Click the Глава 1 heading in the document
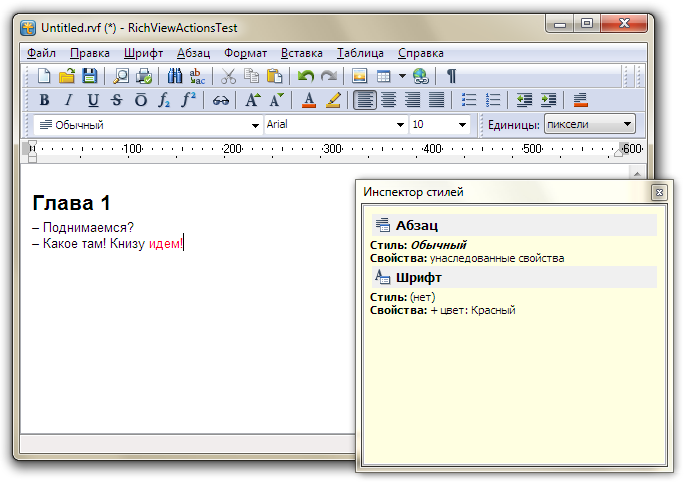690x484 pixels. coord(71,203)
